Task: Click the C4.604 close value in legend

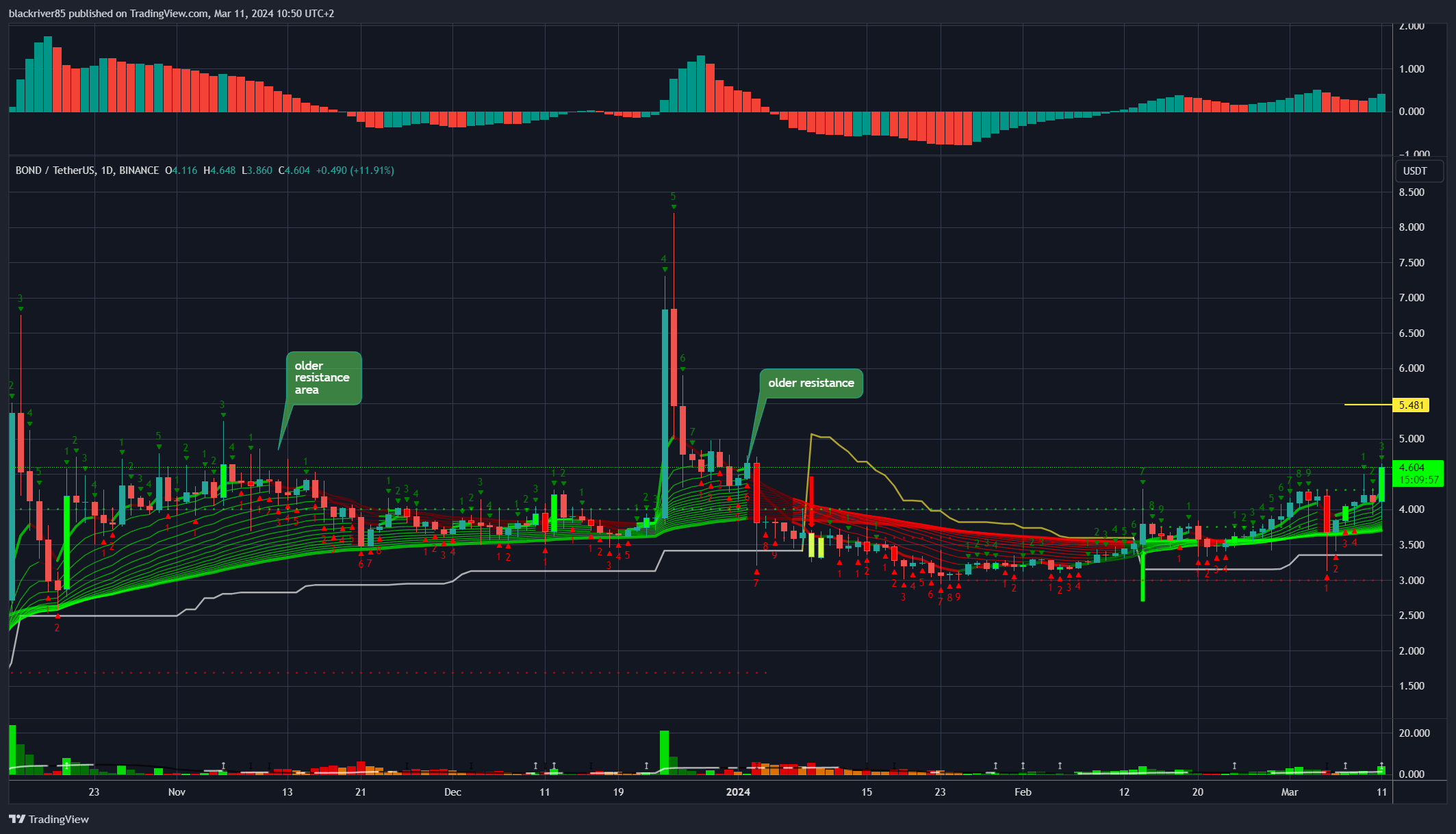Action: point(294,170)
